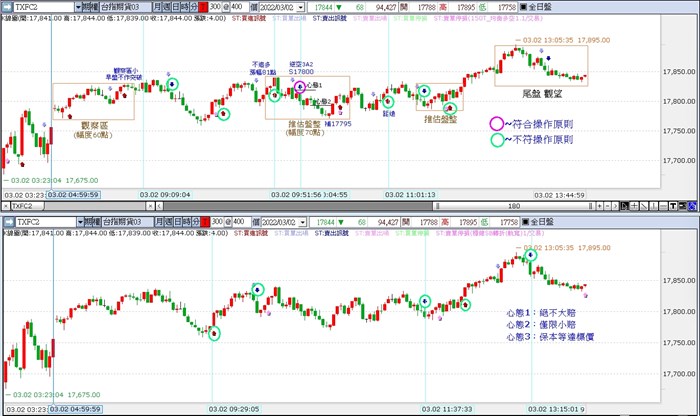Activate the crosshair tool

tap(634, 206)
